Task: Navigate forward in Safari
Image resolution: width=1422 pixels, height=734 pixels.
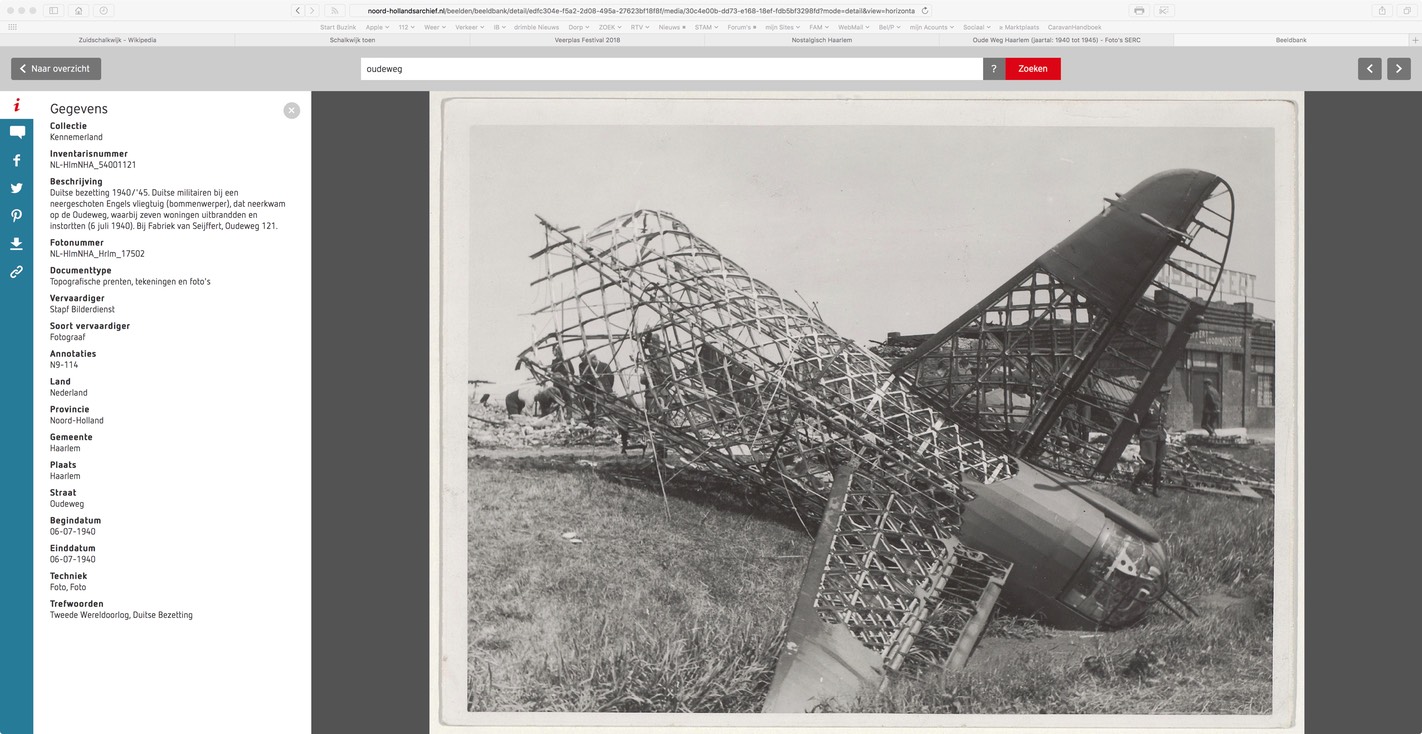Action: [312, 10]
